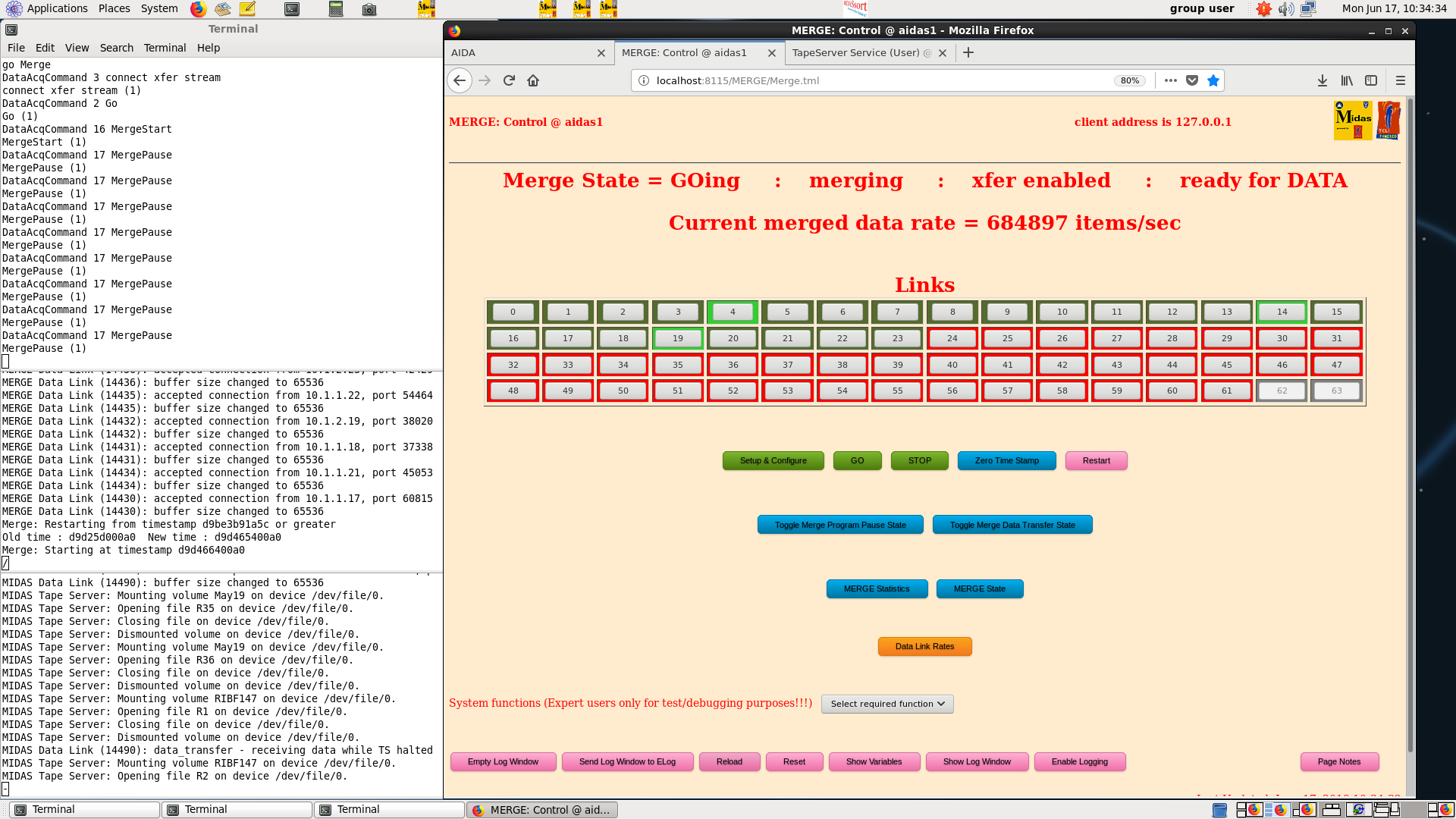Open network status tray icon

[1308, 9]
